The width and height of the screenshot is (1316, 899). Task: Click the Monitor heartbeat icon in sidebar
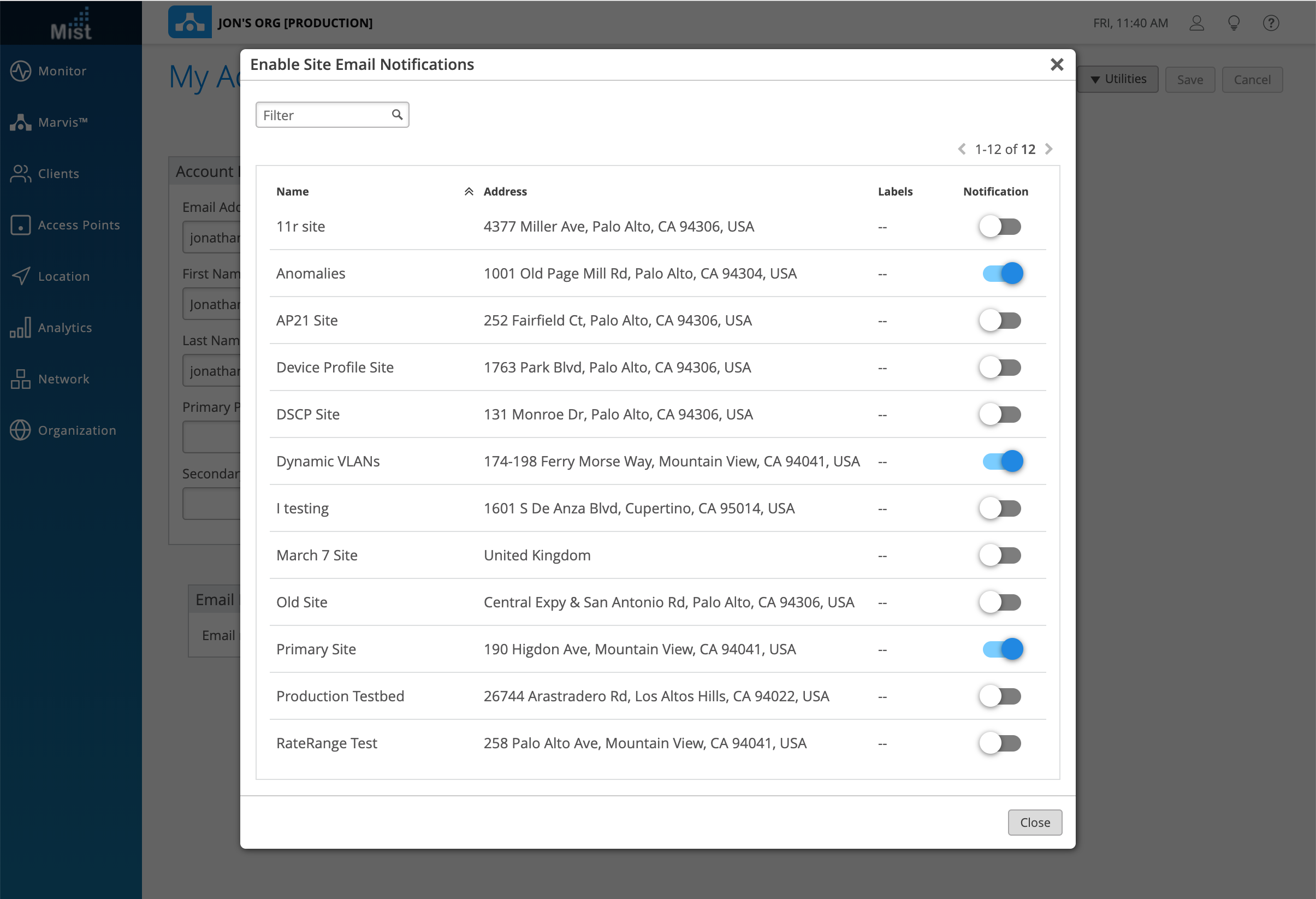(20, 71)
